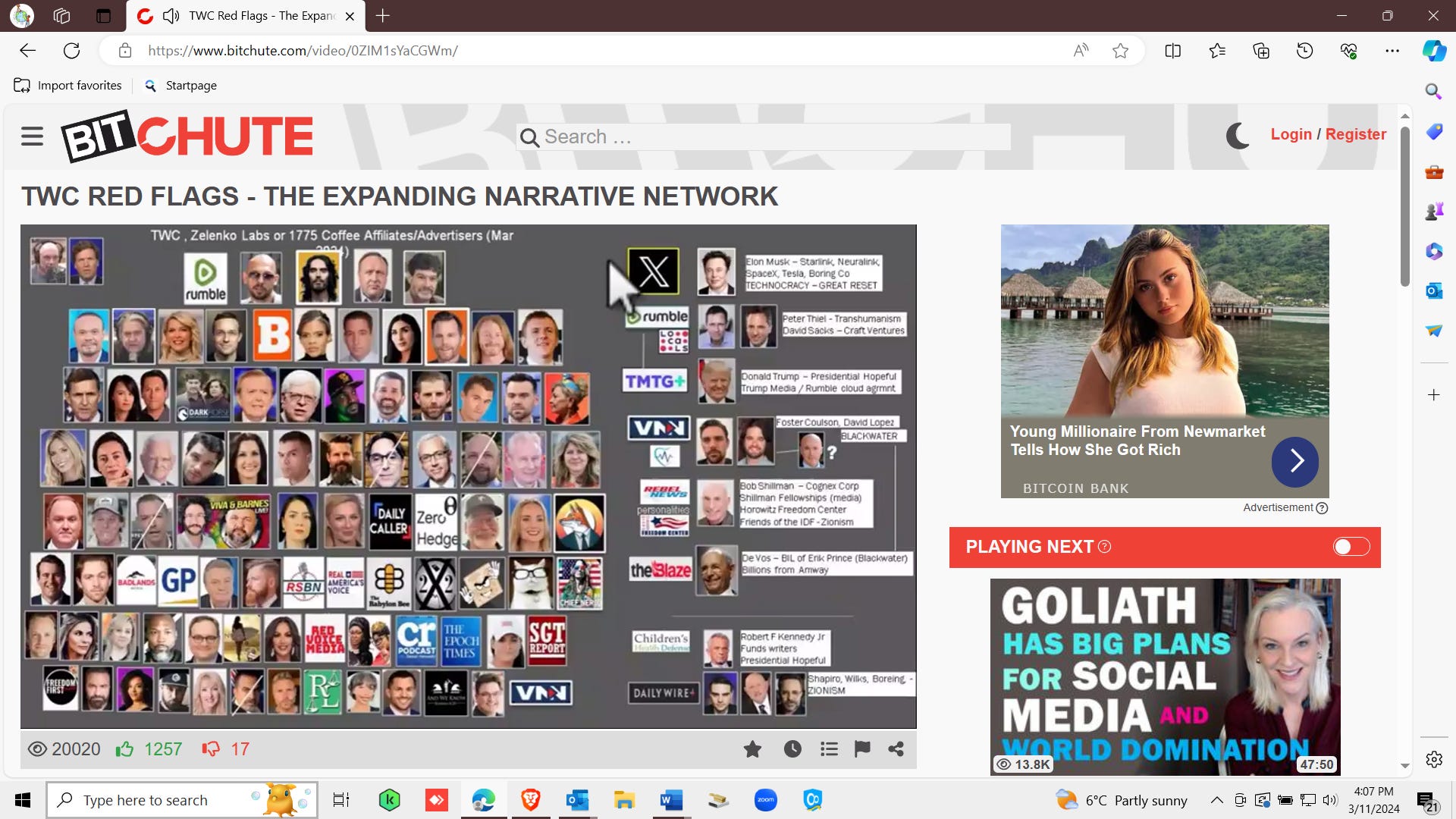Add video to playlist list icon

829,749
